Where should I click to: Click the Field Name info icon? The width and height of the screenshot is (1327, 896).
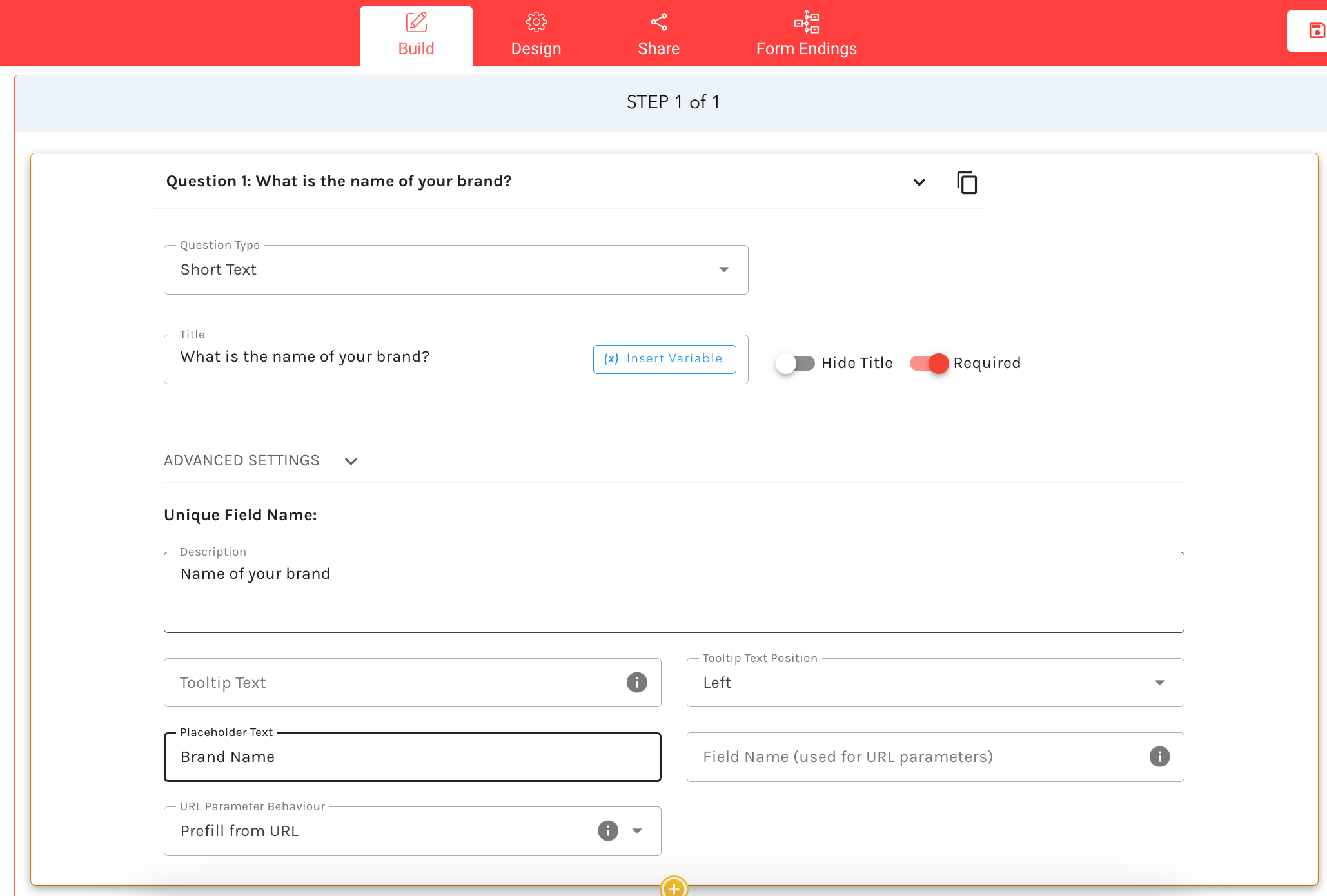(x=1159, y=757)
